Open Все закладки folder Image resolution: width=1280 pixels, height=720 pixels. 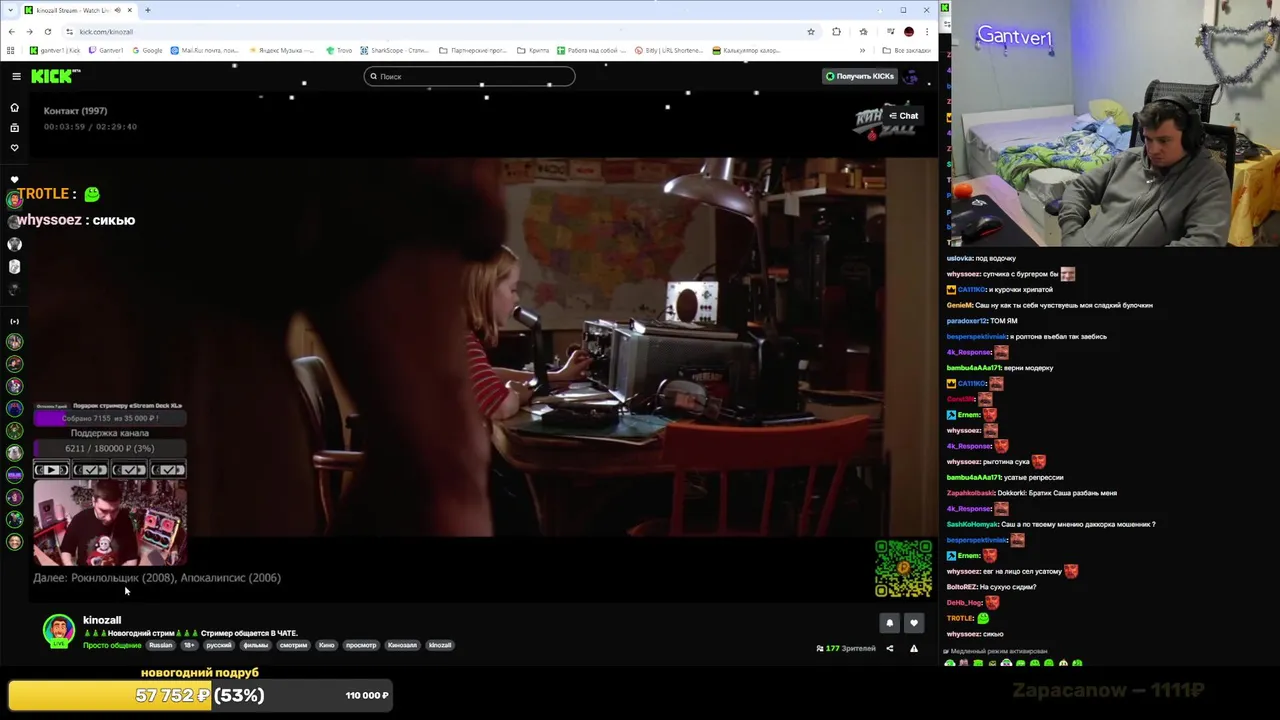(x=907, y=50)
